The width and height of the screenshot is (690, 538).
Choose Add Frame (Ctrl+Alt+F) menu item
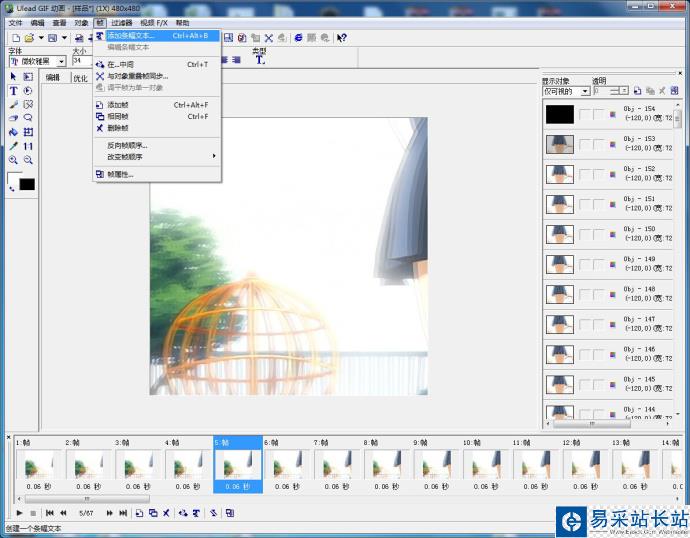[x=158, y=105]
